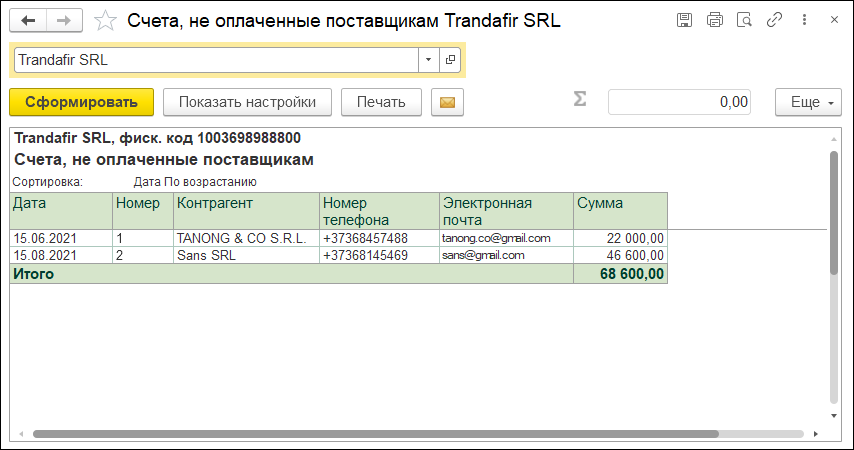Send report by email envelope icon
This screenshot has width=854, height=450.
pos(447,102)
